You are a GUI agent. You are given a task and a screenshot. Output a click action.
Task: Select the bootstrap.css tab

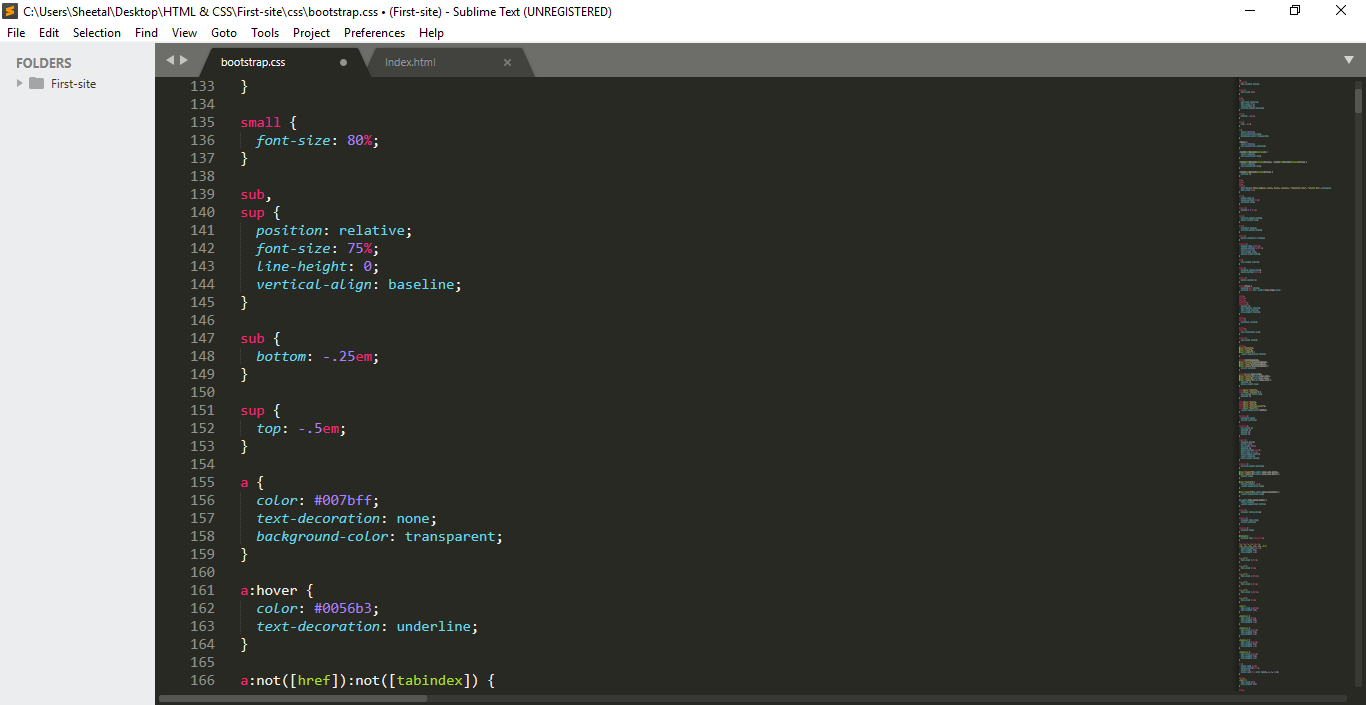pos(253,62)
